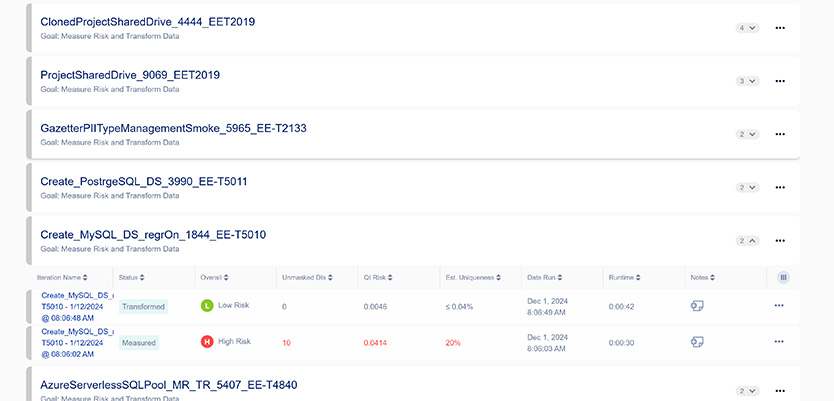834x401 pixels.
Task: Open more options for ClonedProjectSharedDrive_4444_EET2019
Action: 780,28
